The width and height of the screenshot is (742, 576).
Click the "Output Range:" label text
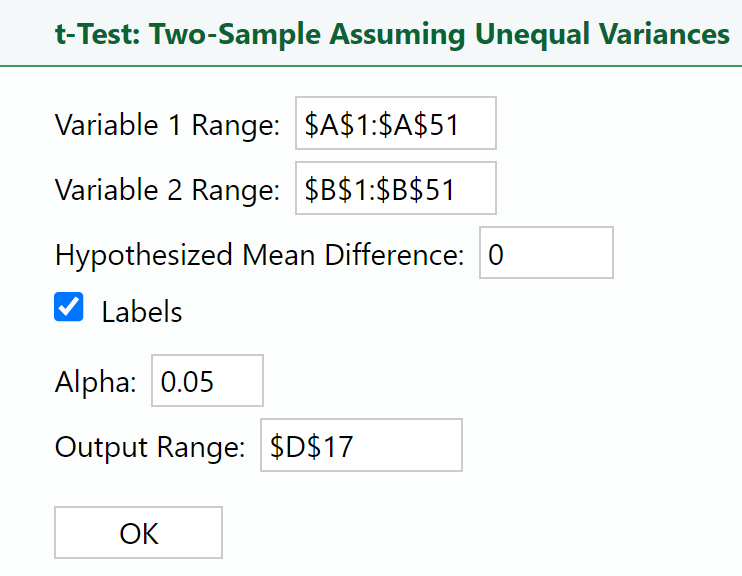[149, 447]
